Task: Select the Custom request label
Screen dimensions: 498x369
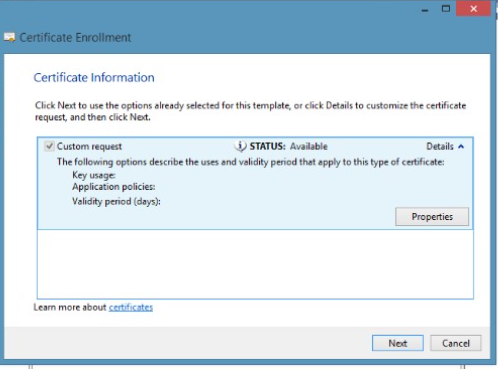Action: [x=89, y=146]
